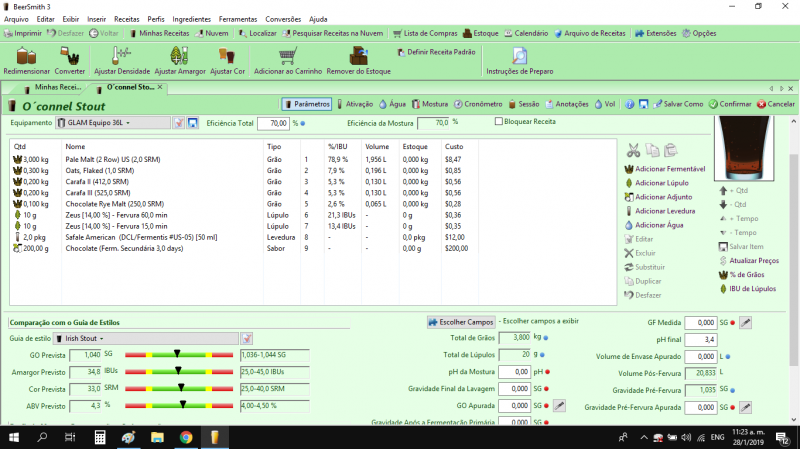
Task: Click Adicionar ao Carrinho cart icon
Action: [x=288, y=56]
